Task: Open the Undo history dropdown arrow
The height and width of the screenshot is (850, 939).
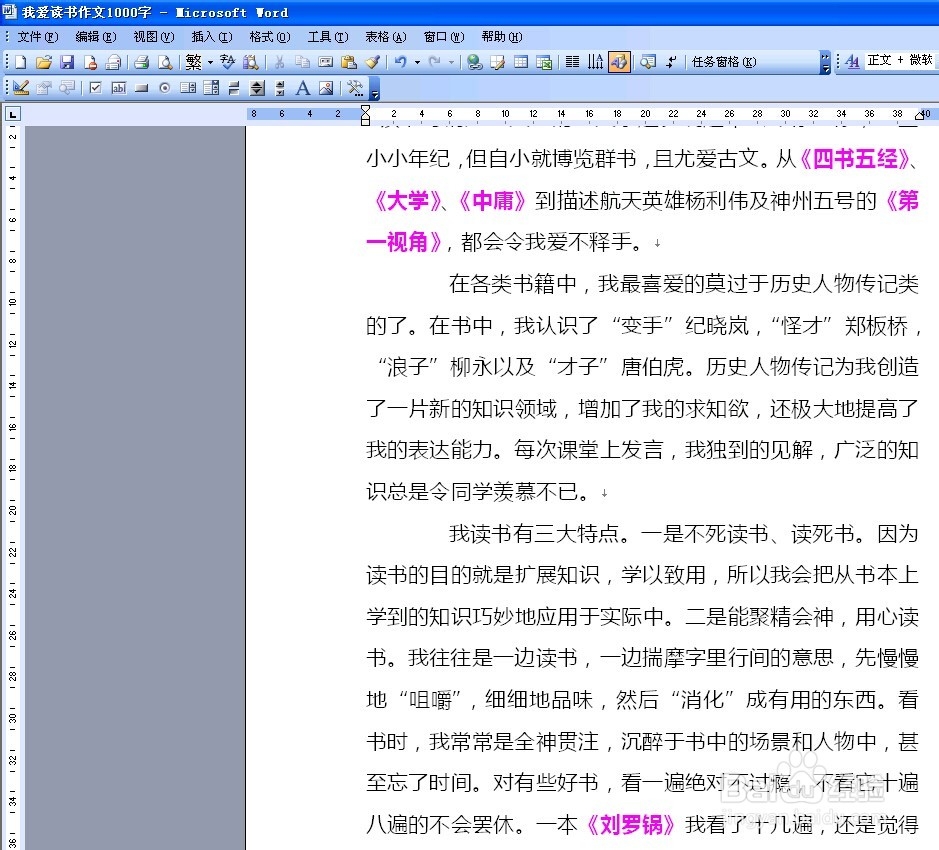Action: point(417,62)
